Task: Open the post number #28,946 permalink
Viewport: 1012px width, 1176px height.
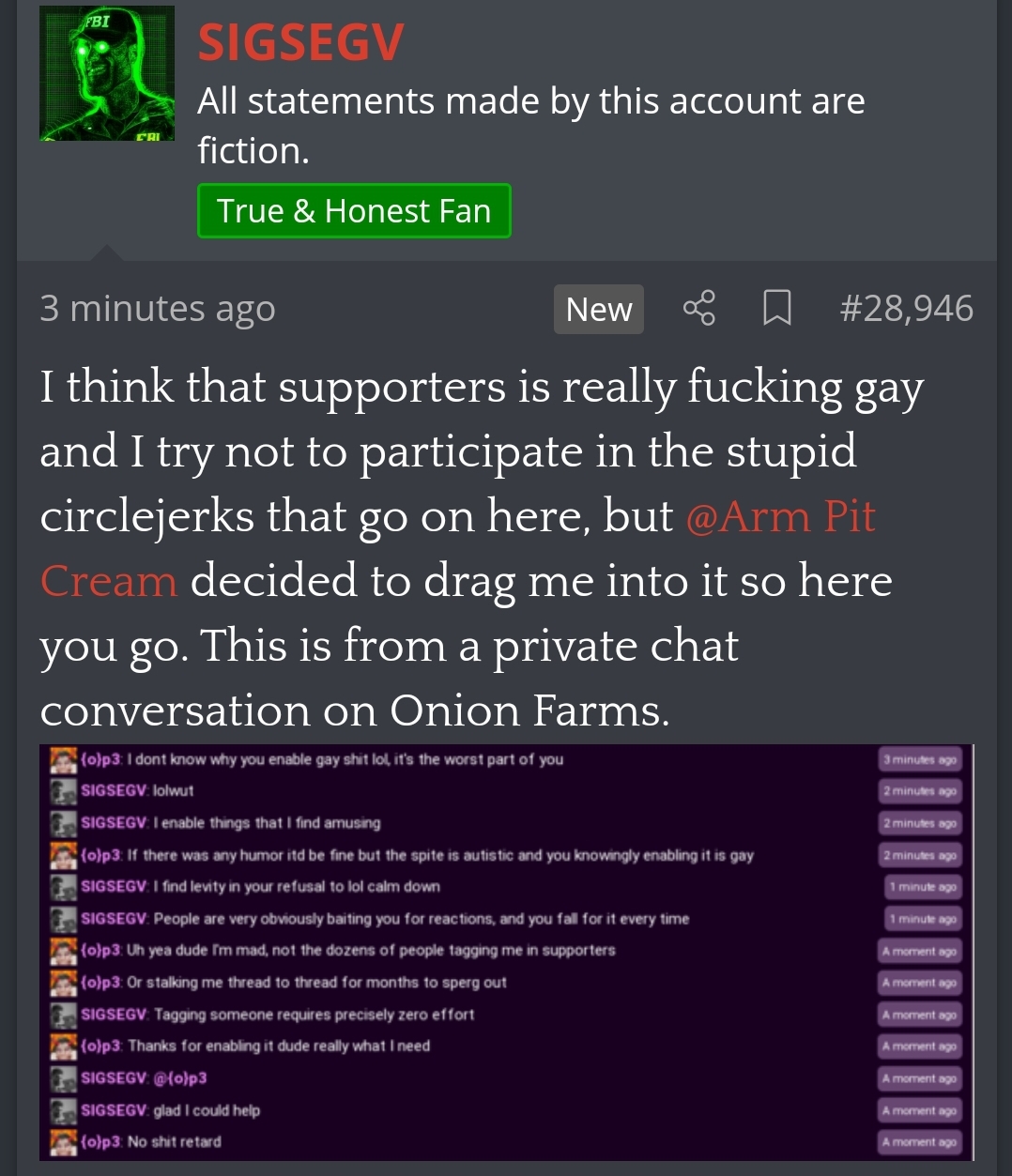Action: click(907, 308)
